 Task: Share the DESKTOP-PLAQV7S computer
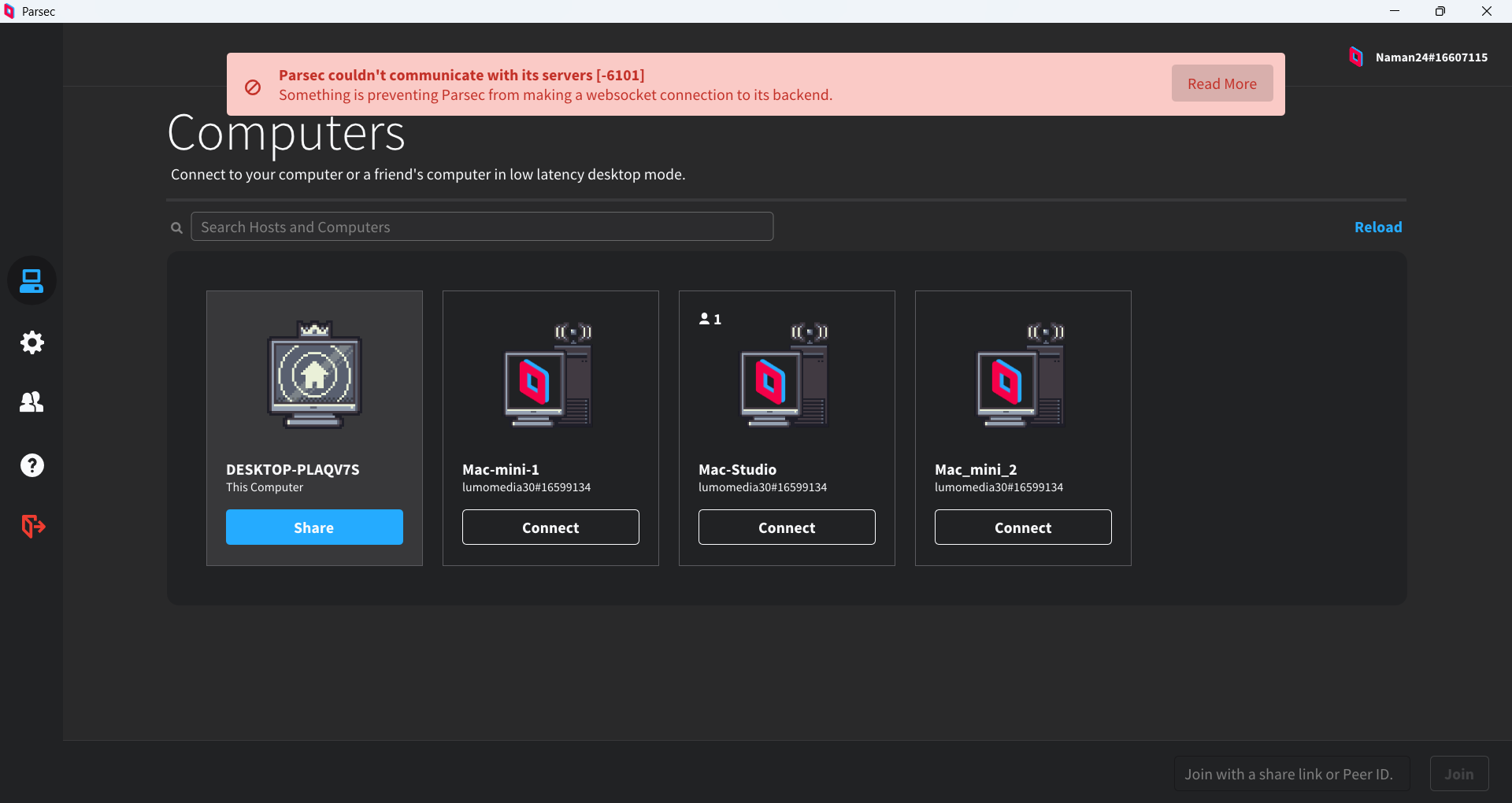pos(314,527)
